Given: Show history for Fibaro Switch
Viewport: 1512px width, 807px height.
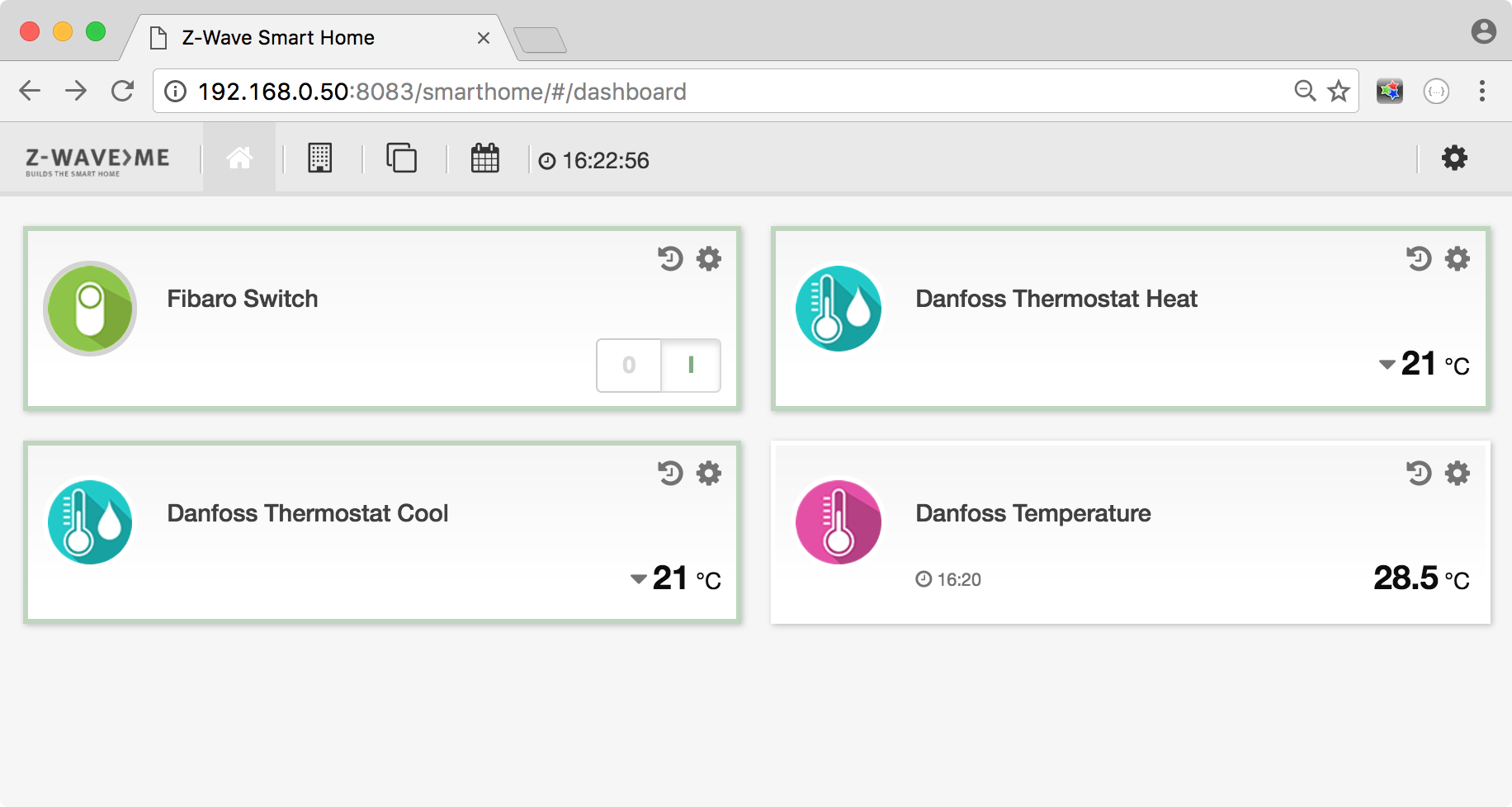Looking at the screenshot, I should click(x=670, y=258).
